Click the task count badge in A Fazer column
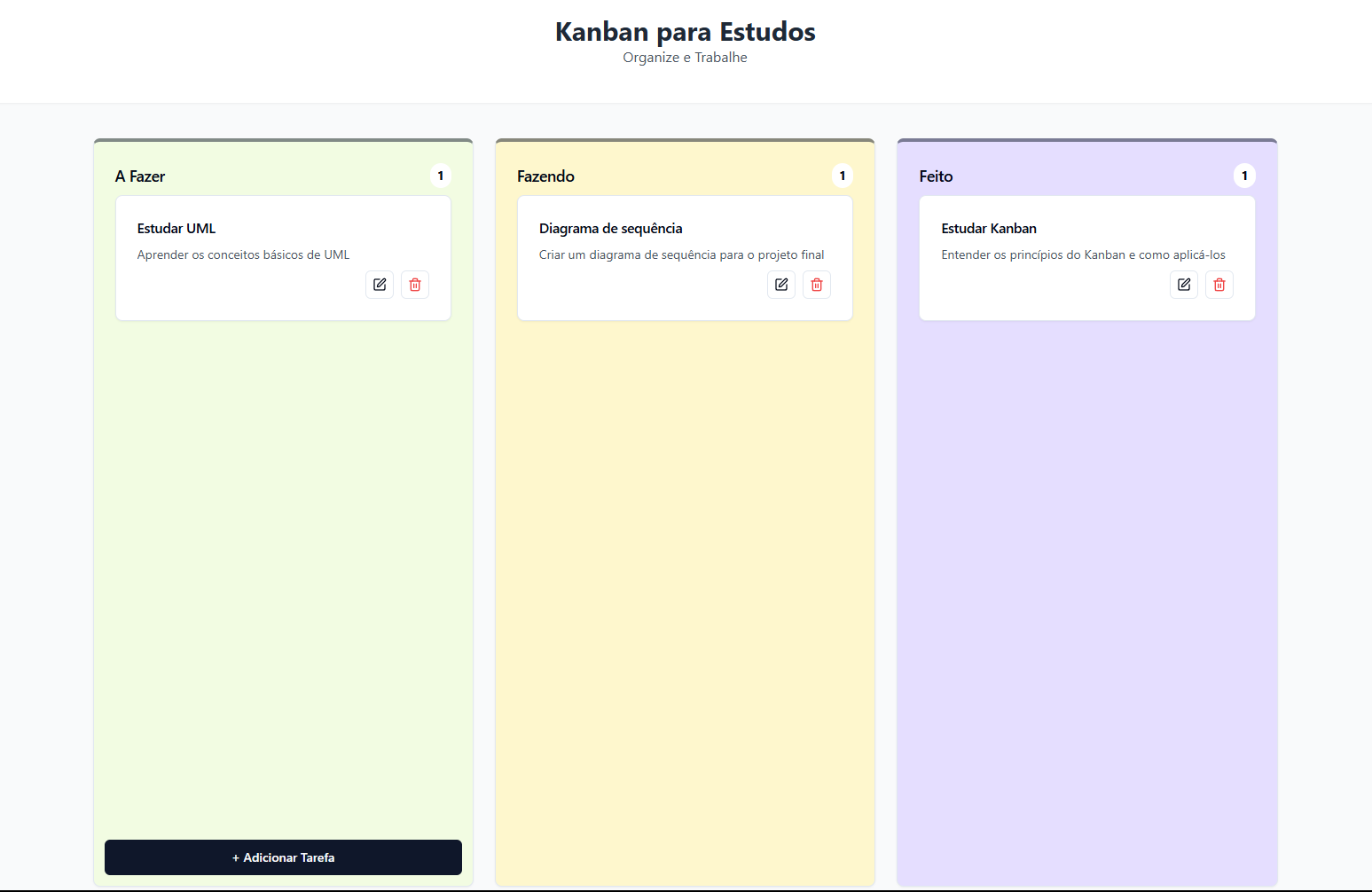 [x=441, y=176]
